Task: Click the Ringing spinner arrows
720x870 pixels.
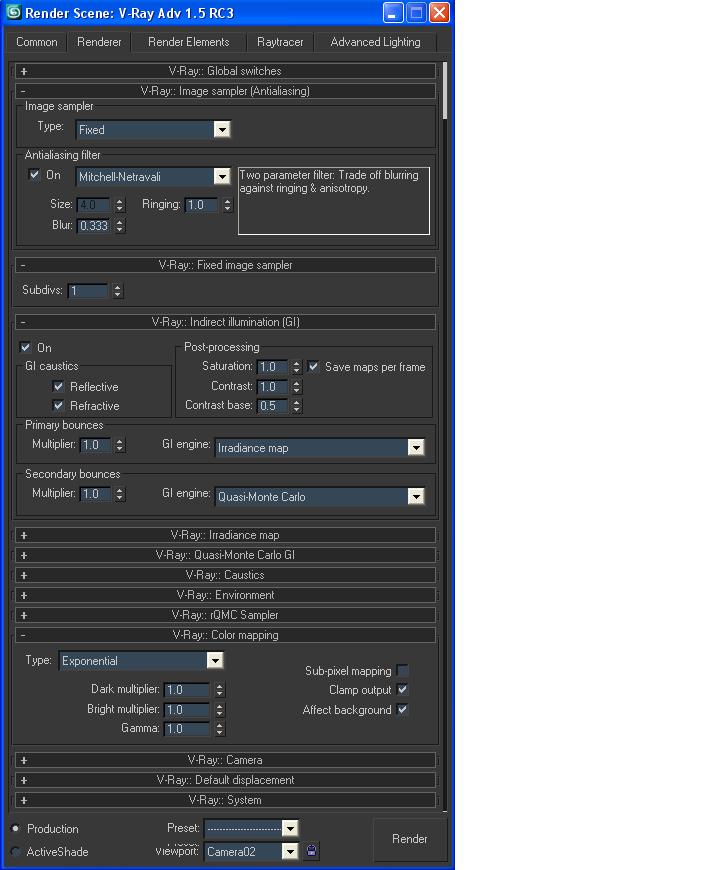Action: click(227, 205)
